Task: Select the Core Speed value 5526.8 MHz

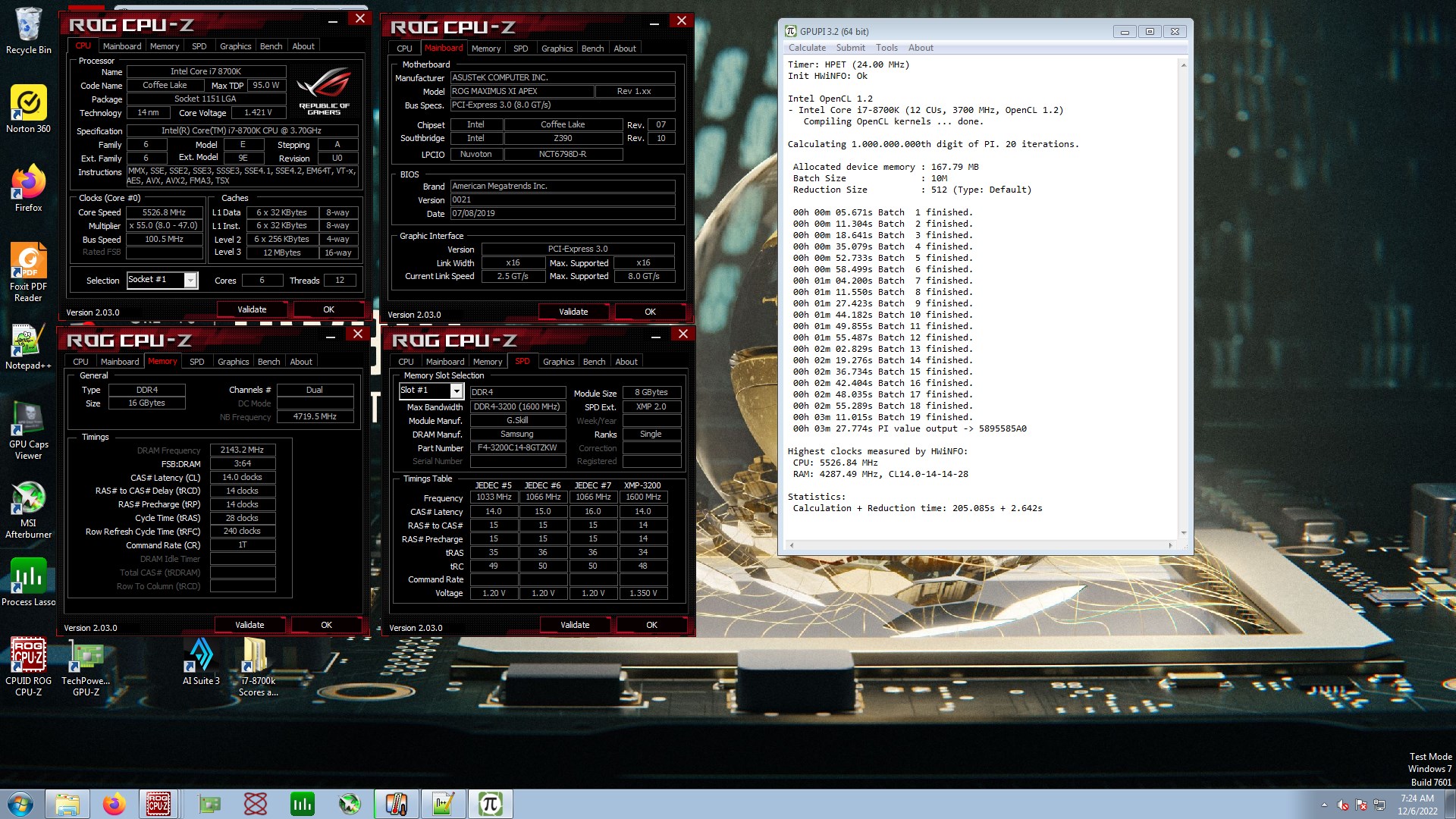Action: [164, 212]
